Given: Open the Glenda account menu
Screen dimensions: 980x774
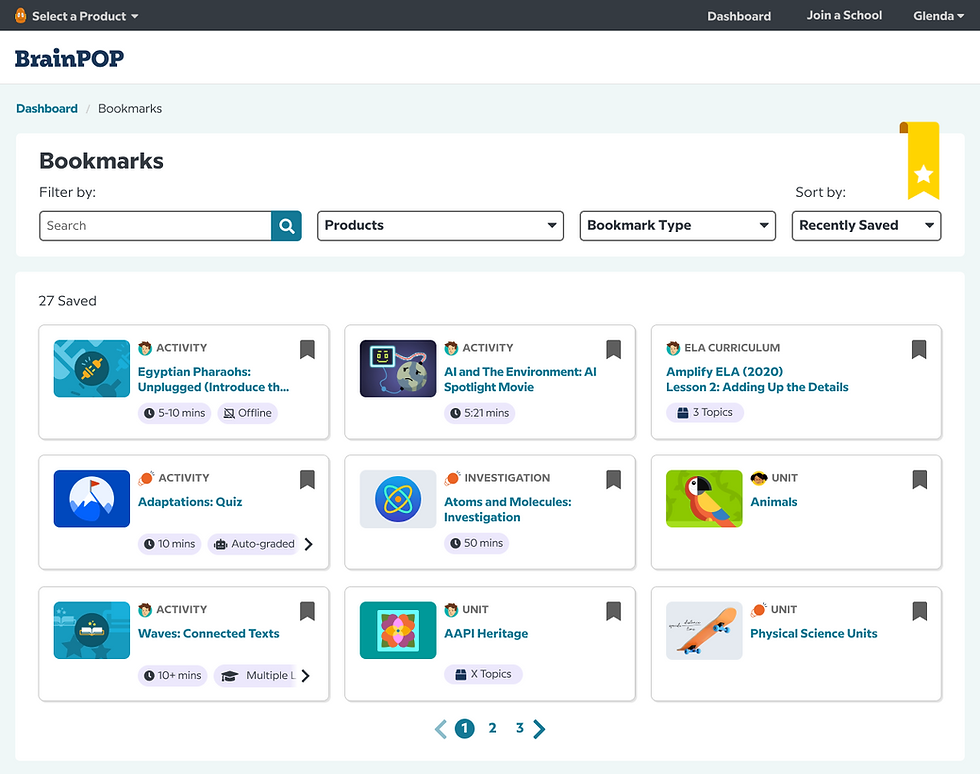Looking at the screenshot, I should pyautogui.click(x=938, y=16).
